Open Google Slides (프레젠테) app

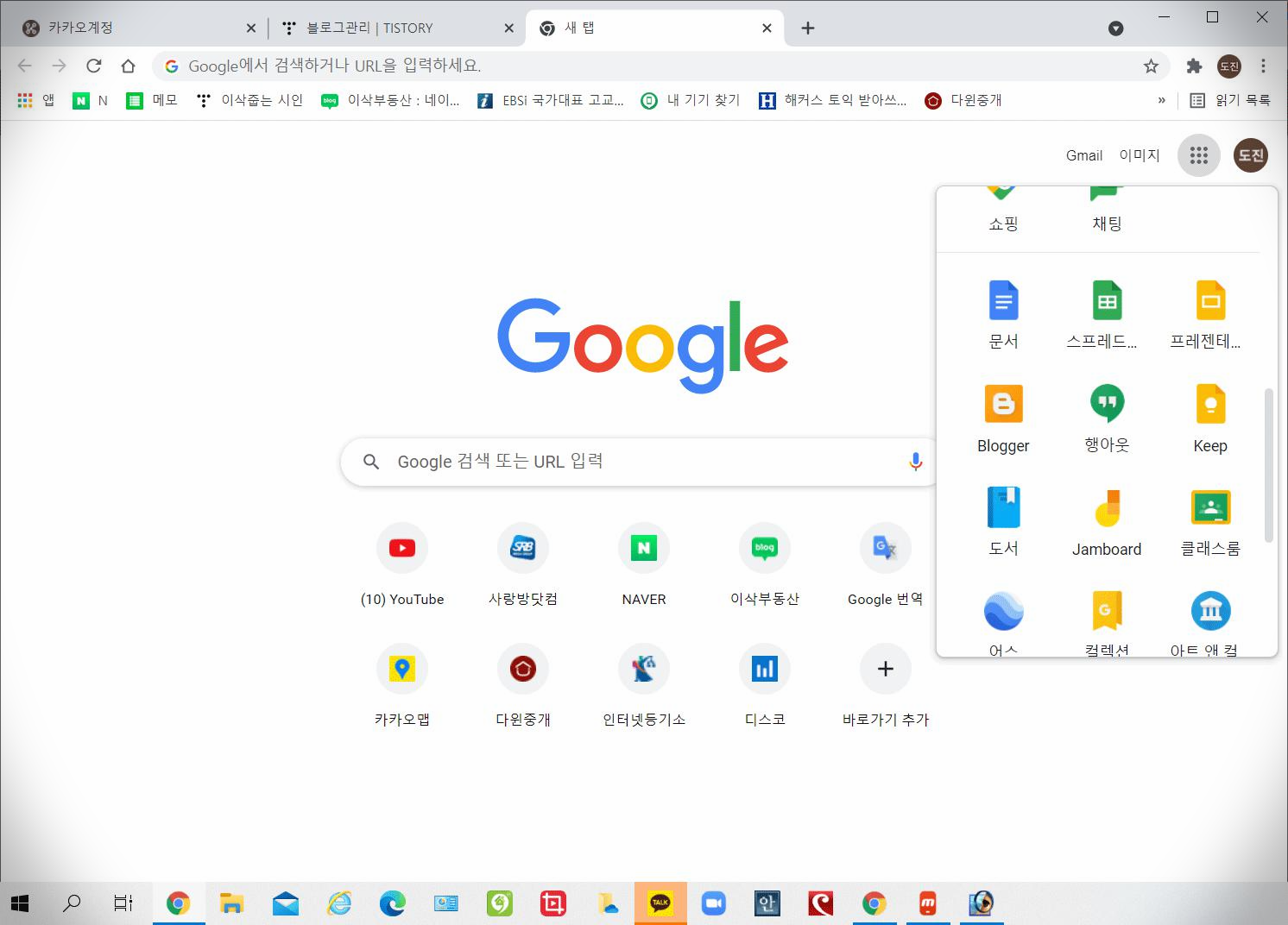(1210, 315)
